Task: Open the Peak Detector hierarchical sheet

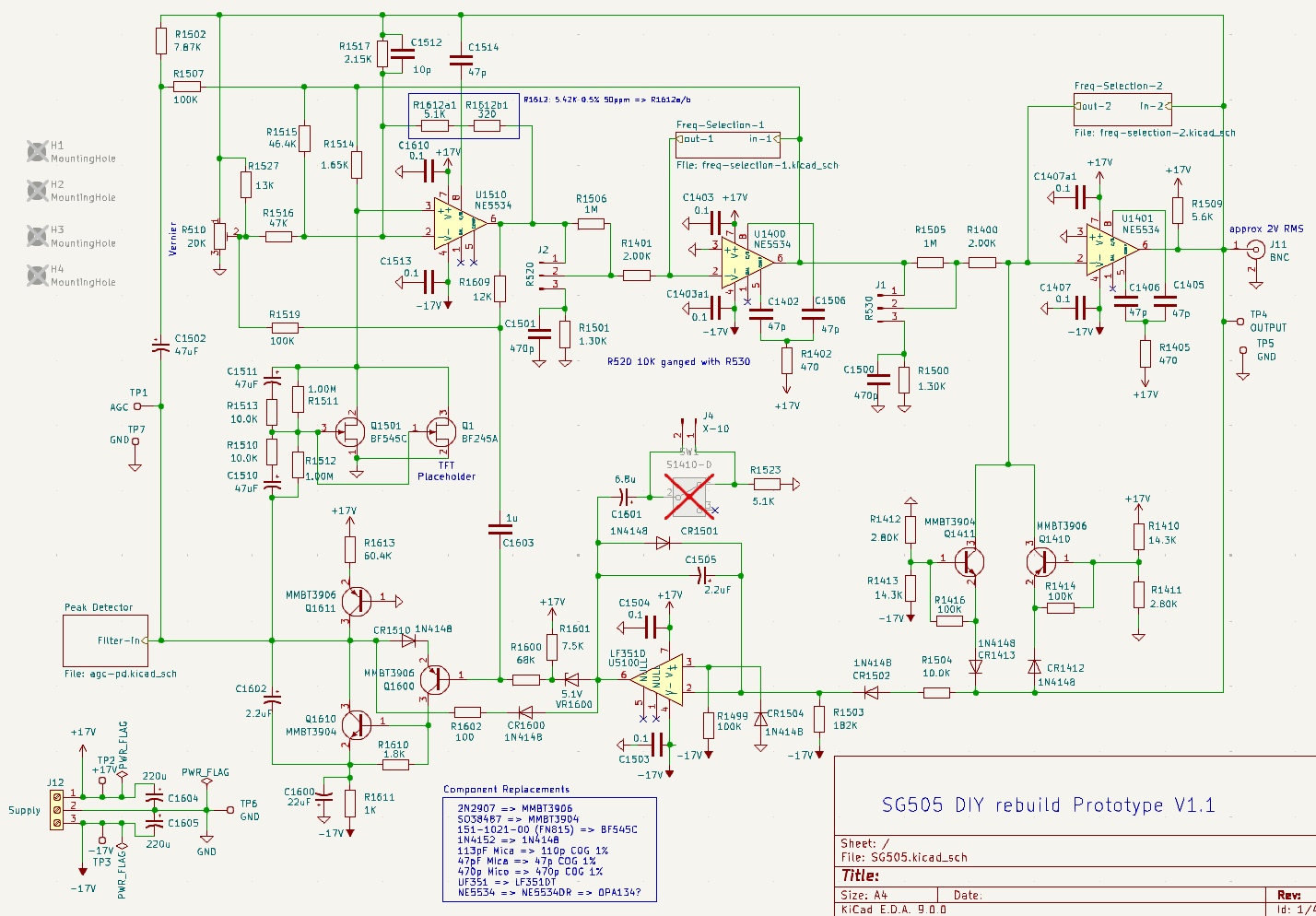Action: pos(105,640)
